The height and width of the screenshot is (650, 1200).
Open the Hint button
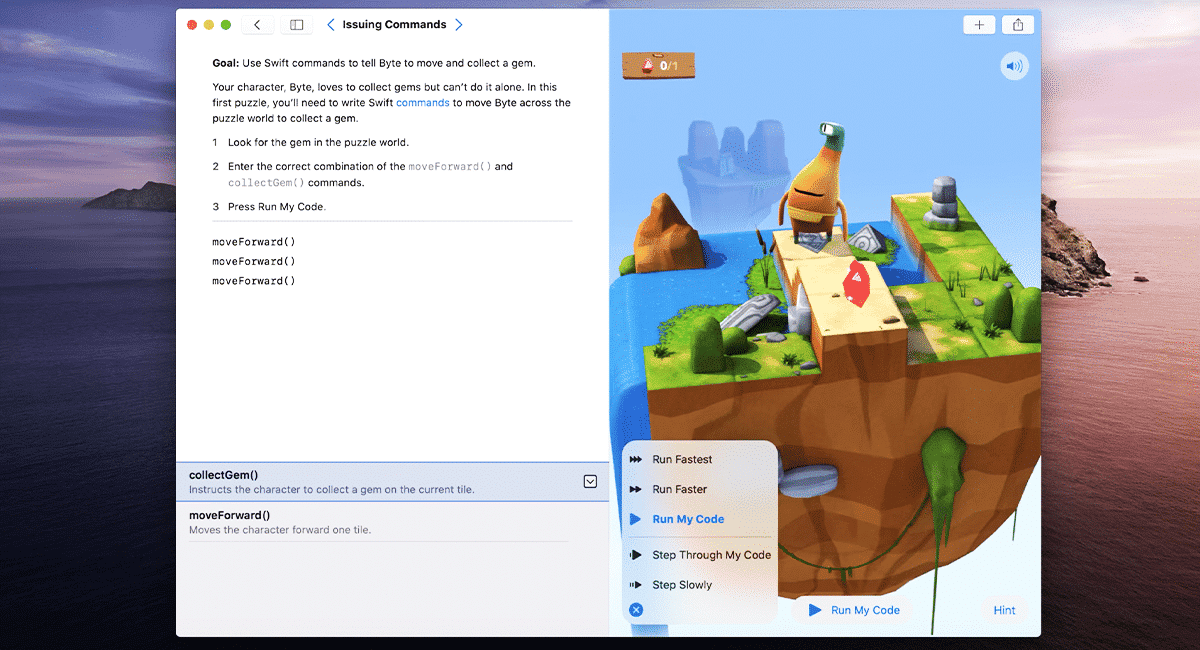[1004, 610]
